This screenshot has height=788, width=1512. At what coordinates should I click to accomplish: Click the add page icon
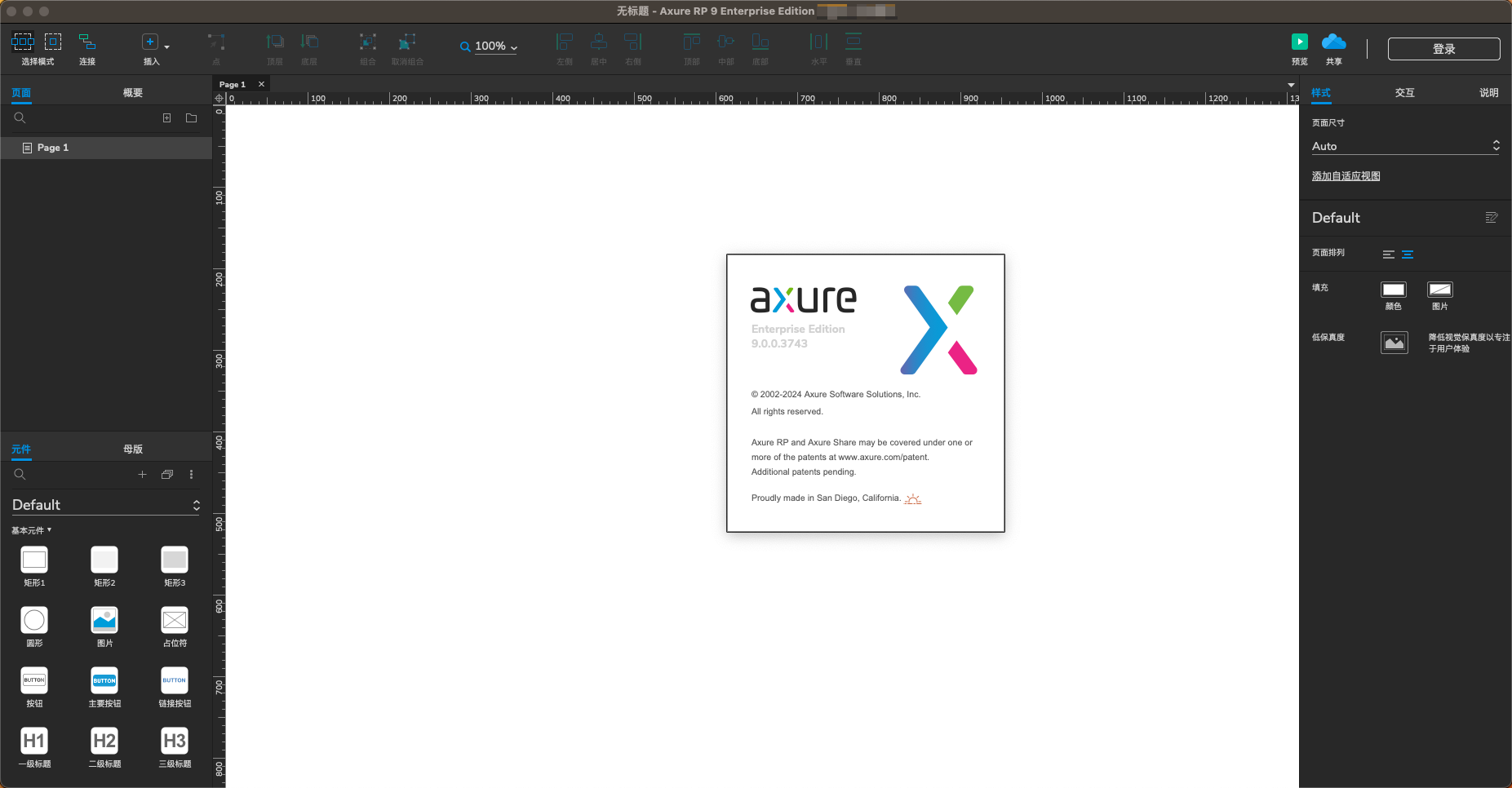(166, 118)
